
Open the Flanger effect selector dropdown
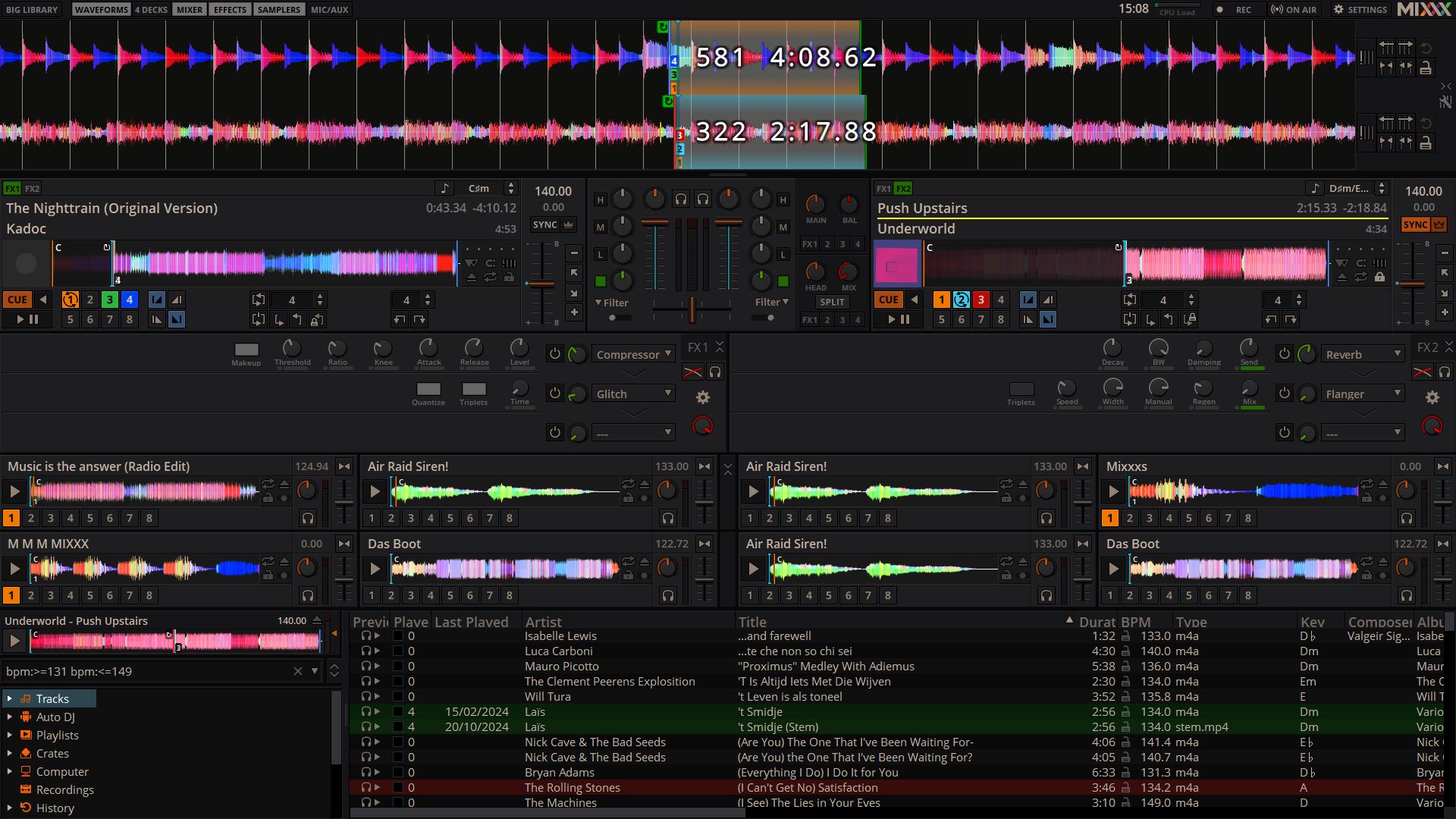[x=1363, y=393]
